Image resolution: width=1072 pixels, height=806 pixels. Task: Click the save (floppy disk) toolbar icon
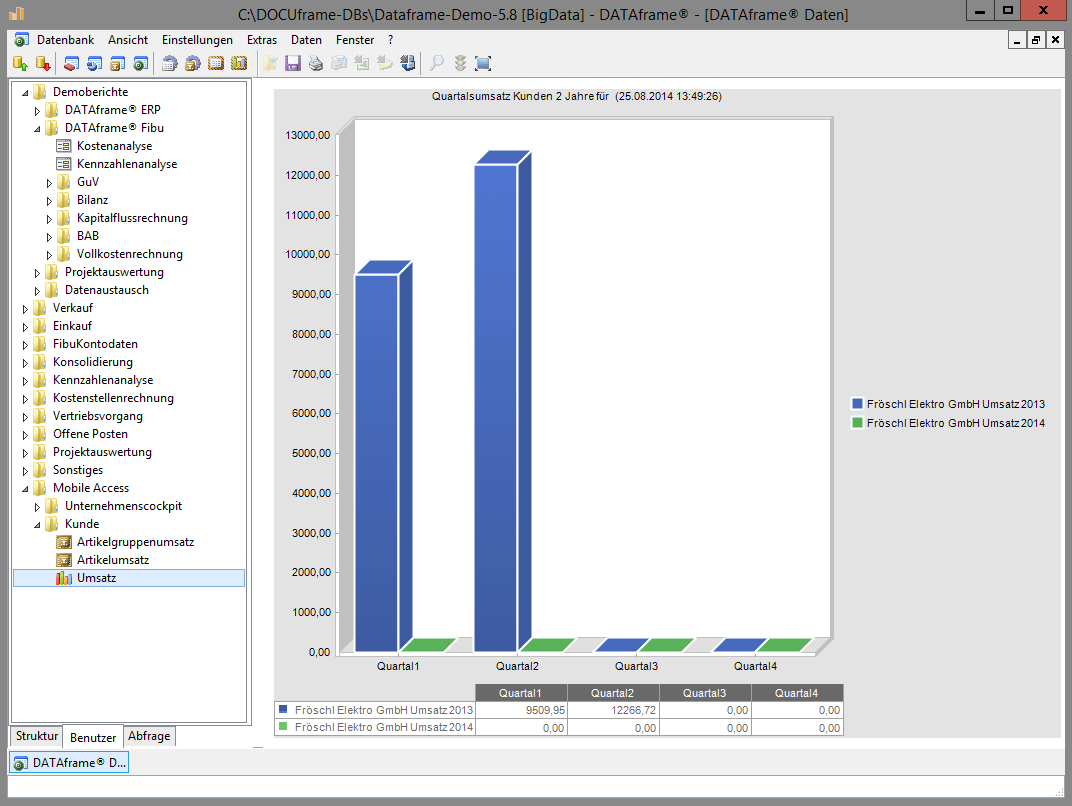(x=293, y=64)
